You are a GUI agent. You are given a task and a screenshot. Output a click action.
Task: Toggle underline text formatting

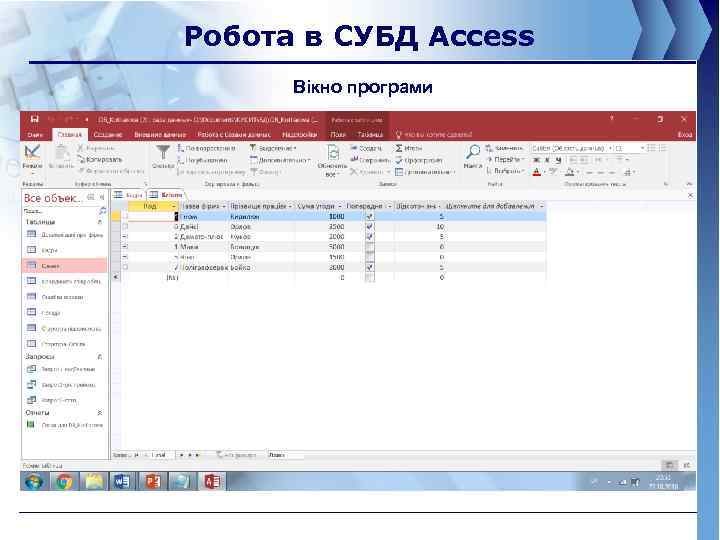coord(558,160)
